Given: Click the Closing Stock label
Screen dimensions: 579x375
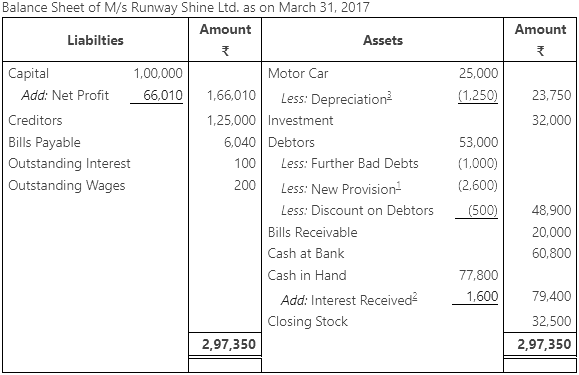Looking at the screenshot, I should [x=308, y=321].
